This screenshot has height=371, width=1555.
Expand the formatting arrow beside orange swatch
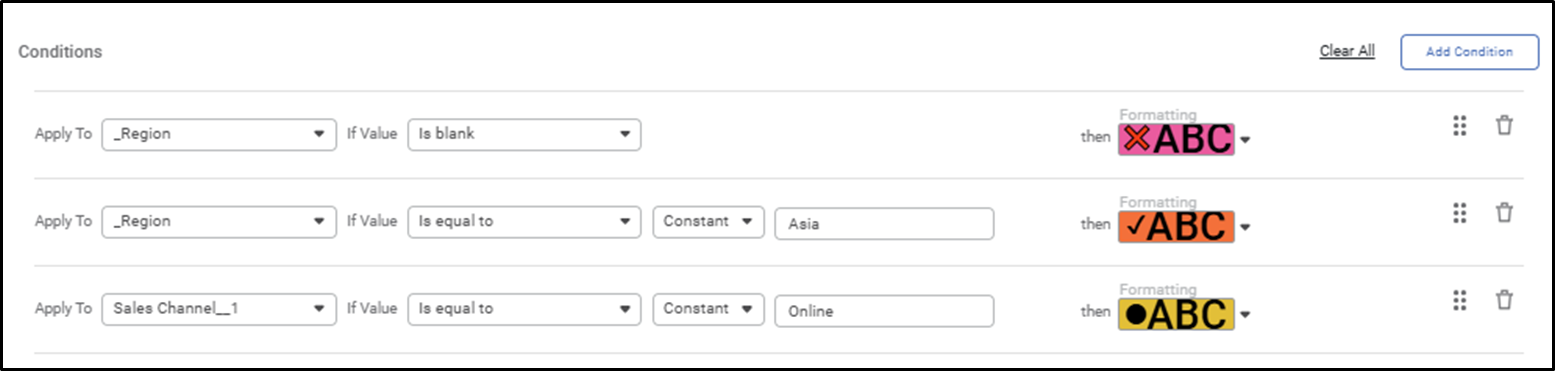(x=1245, y=228)
